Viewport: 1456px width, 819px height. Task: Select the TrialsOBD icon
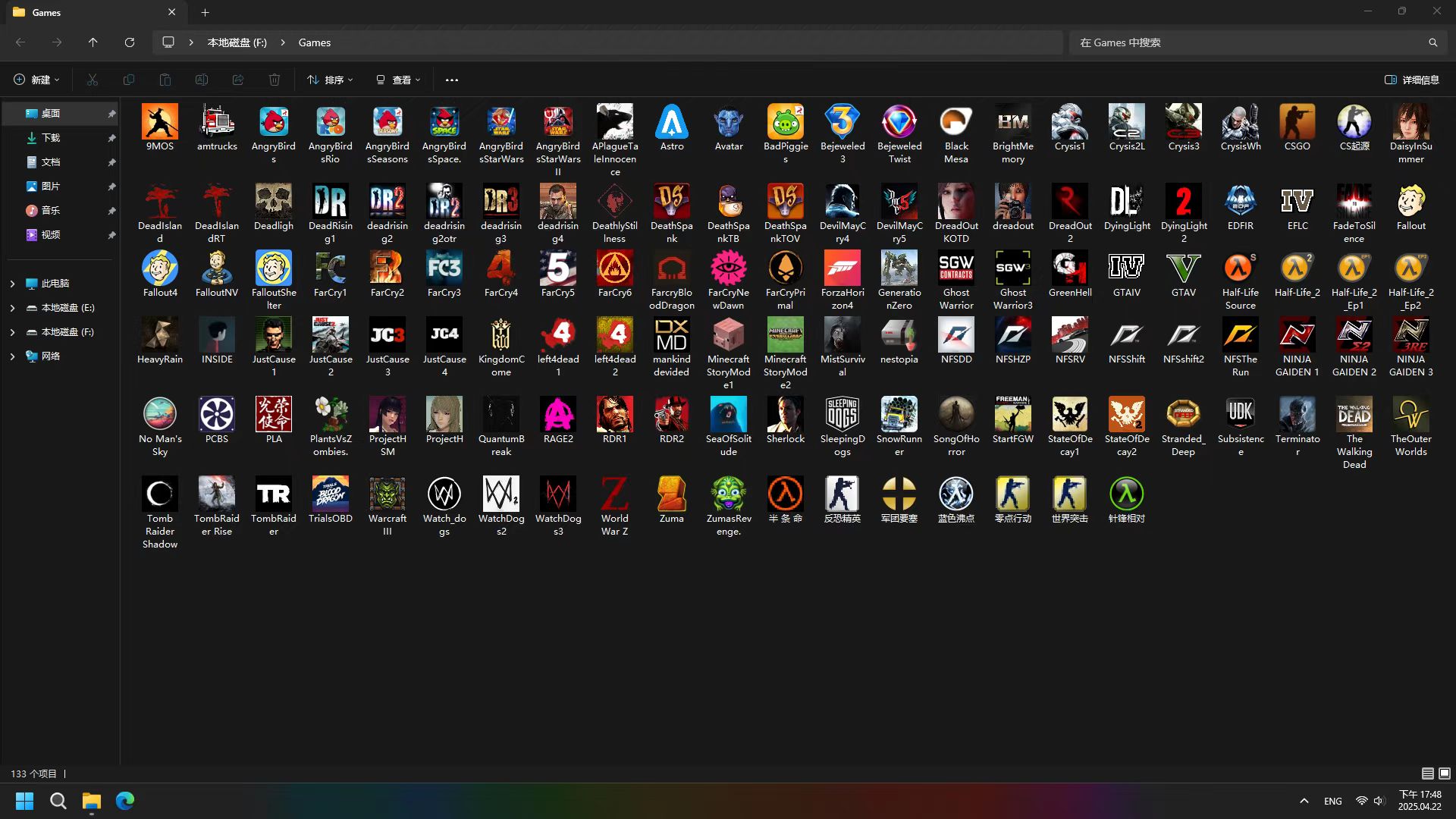coord(331,494)
